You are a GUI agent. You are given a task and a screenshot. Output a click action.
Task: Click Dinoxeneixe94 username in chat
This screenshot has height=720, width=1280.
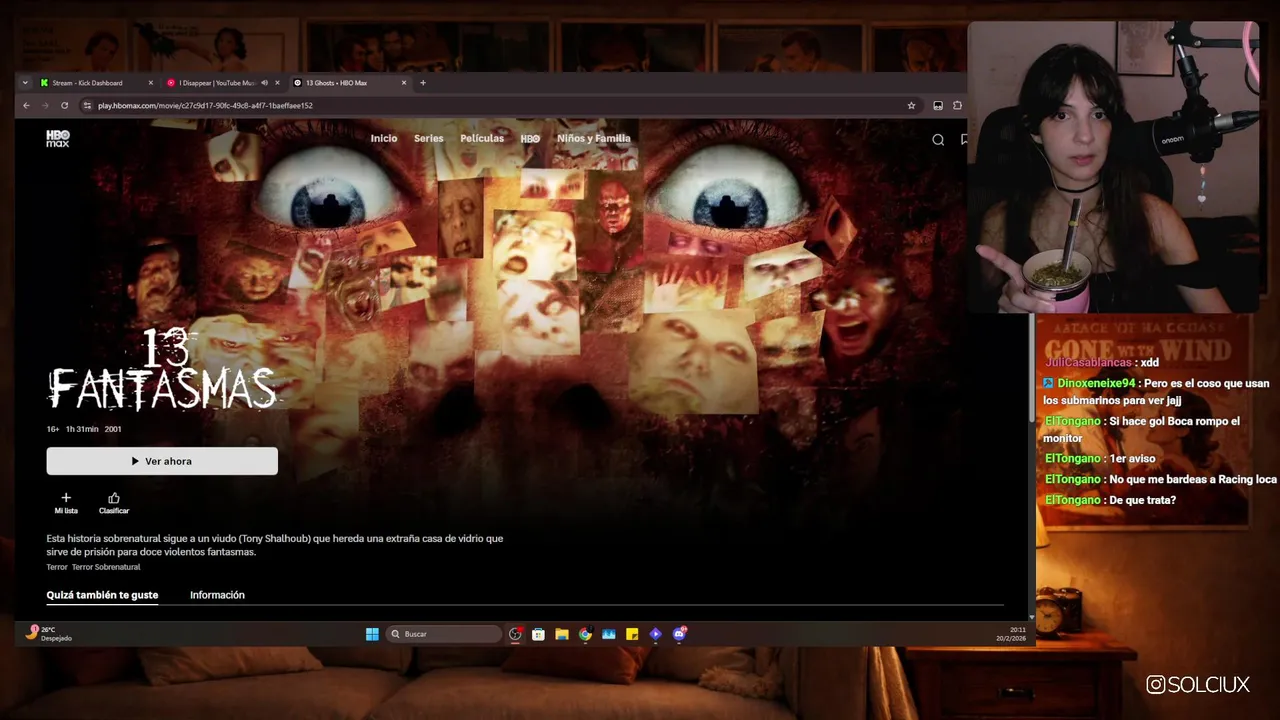[1097, 383]
